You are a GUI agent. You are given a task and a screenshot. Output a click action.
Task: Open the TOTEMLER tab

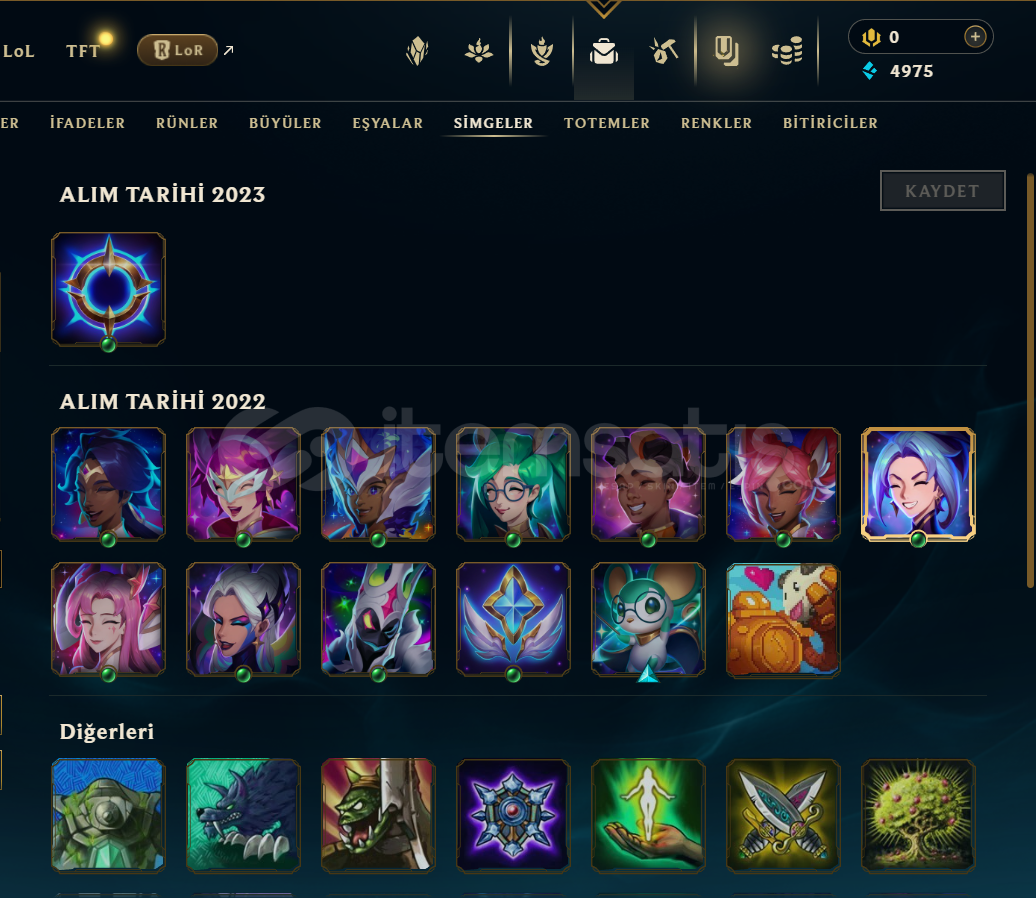607,123
